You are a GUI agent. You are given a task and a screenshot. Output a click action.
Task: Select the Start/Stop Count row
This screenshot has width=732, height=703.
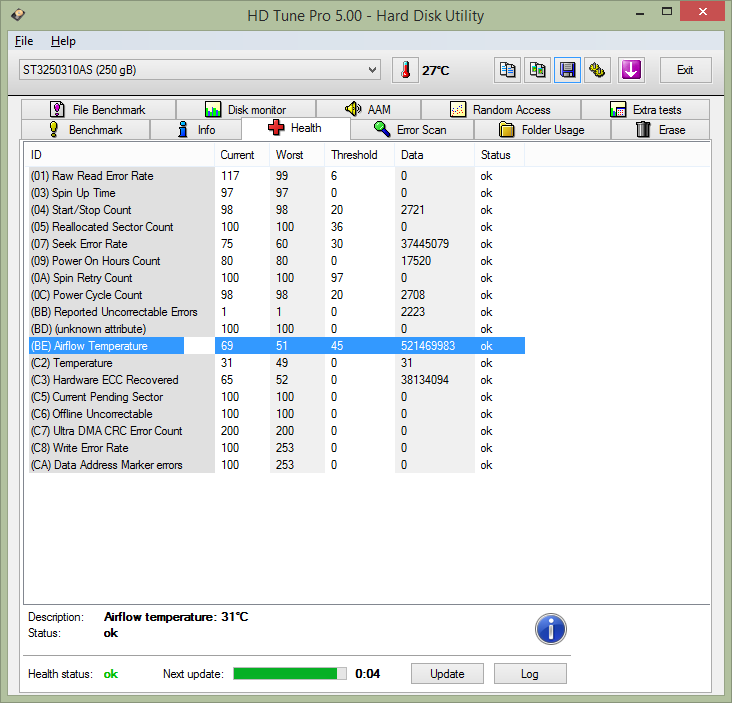(x=276, y=210)
